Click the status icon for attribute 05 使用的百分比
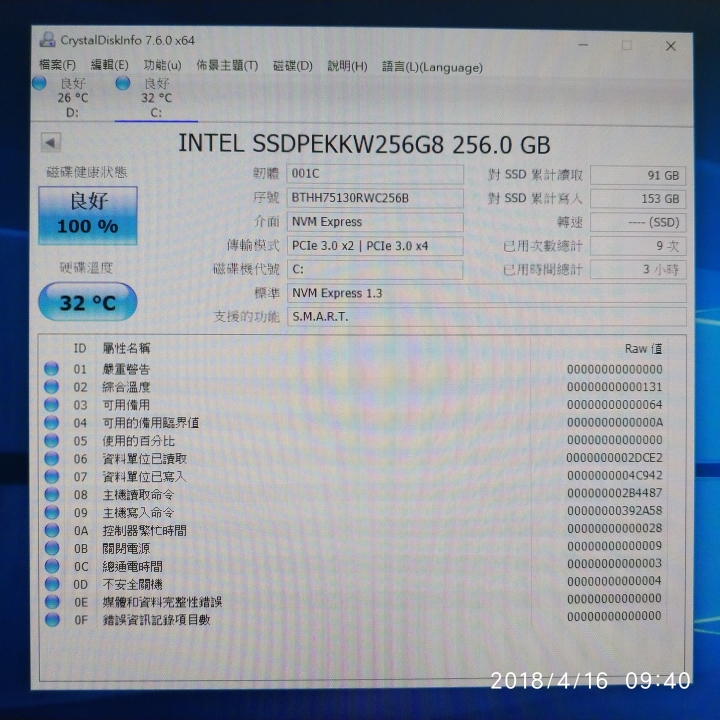Image resolution: width=720 pixels, height=720 pixels. [x=51, y=440]
